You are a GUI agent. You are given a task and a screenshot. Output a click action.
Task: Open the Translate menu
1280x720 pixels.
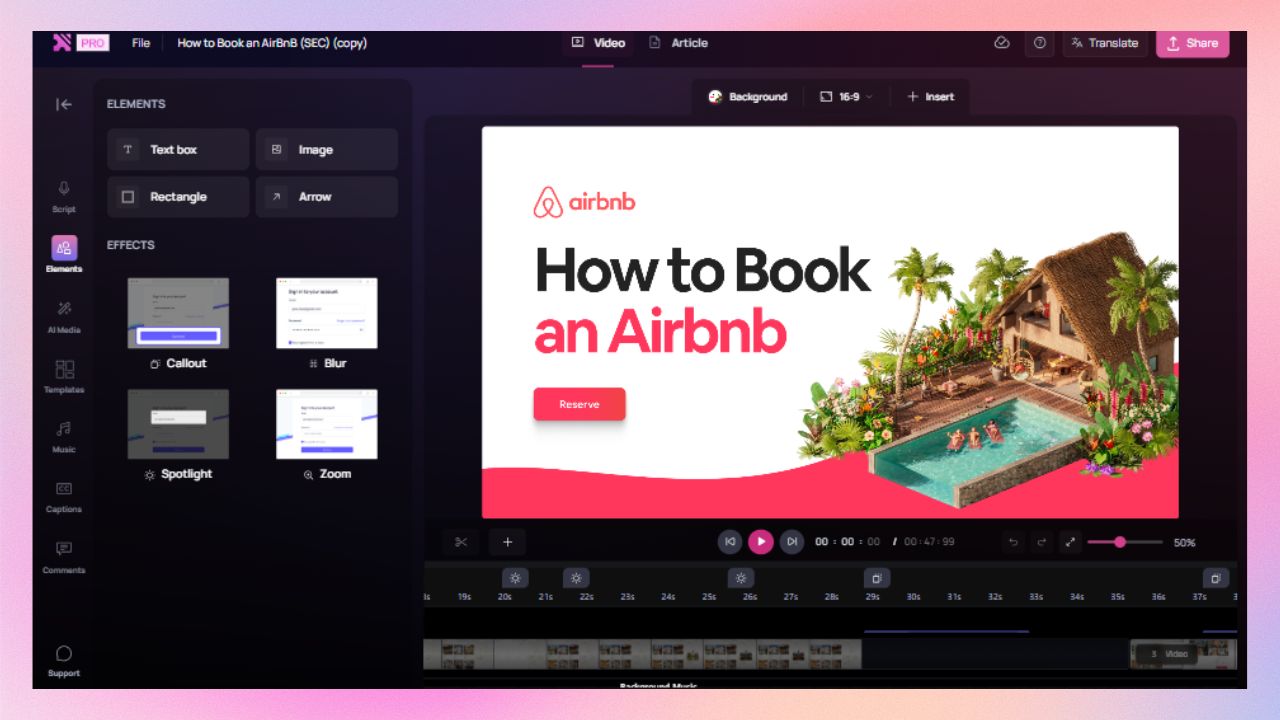[1105, 43]
